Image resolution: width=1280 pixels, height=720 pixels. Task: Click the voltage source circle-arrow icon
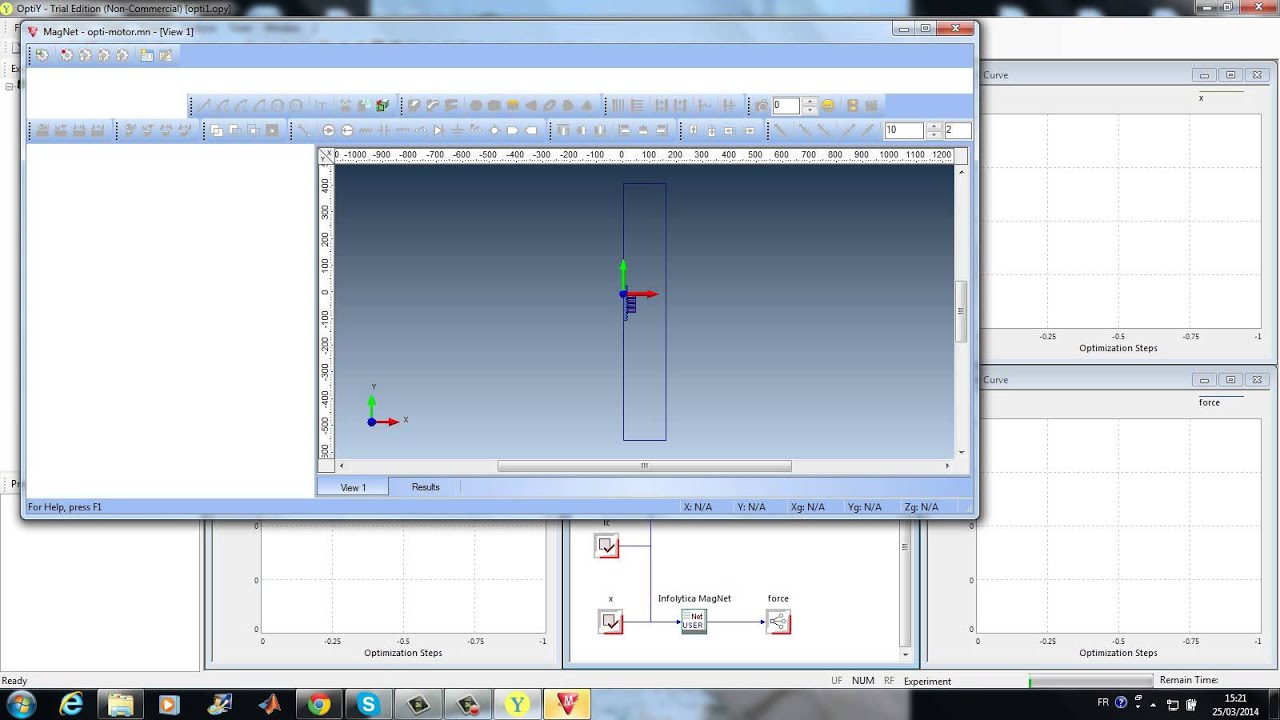(x=329, y=131)
